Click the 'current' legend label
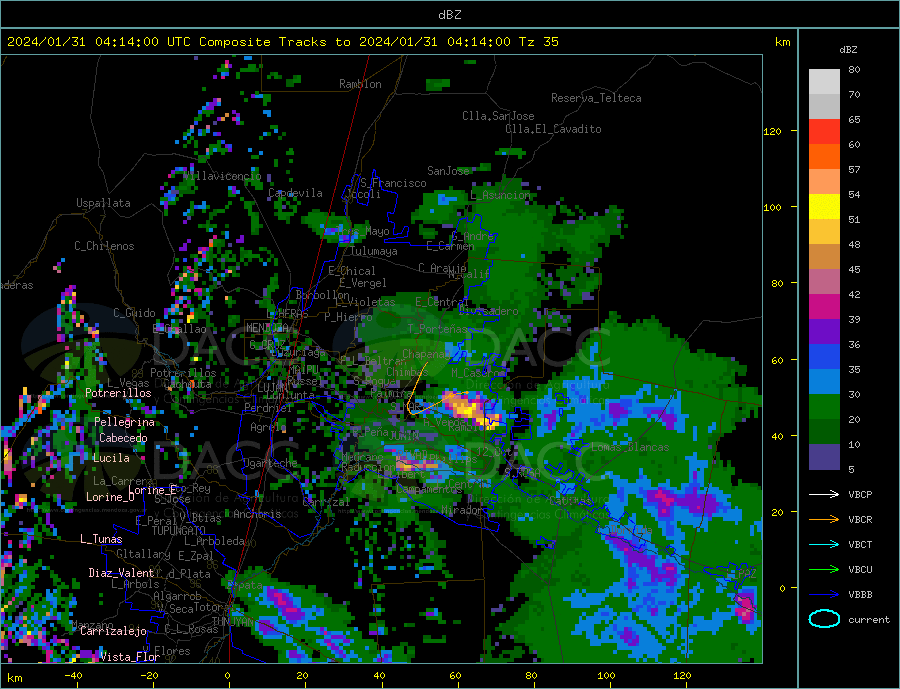 pyautogui.click(x=869, y=620)
